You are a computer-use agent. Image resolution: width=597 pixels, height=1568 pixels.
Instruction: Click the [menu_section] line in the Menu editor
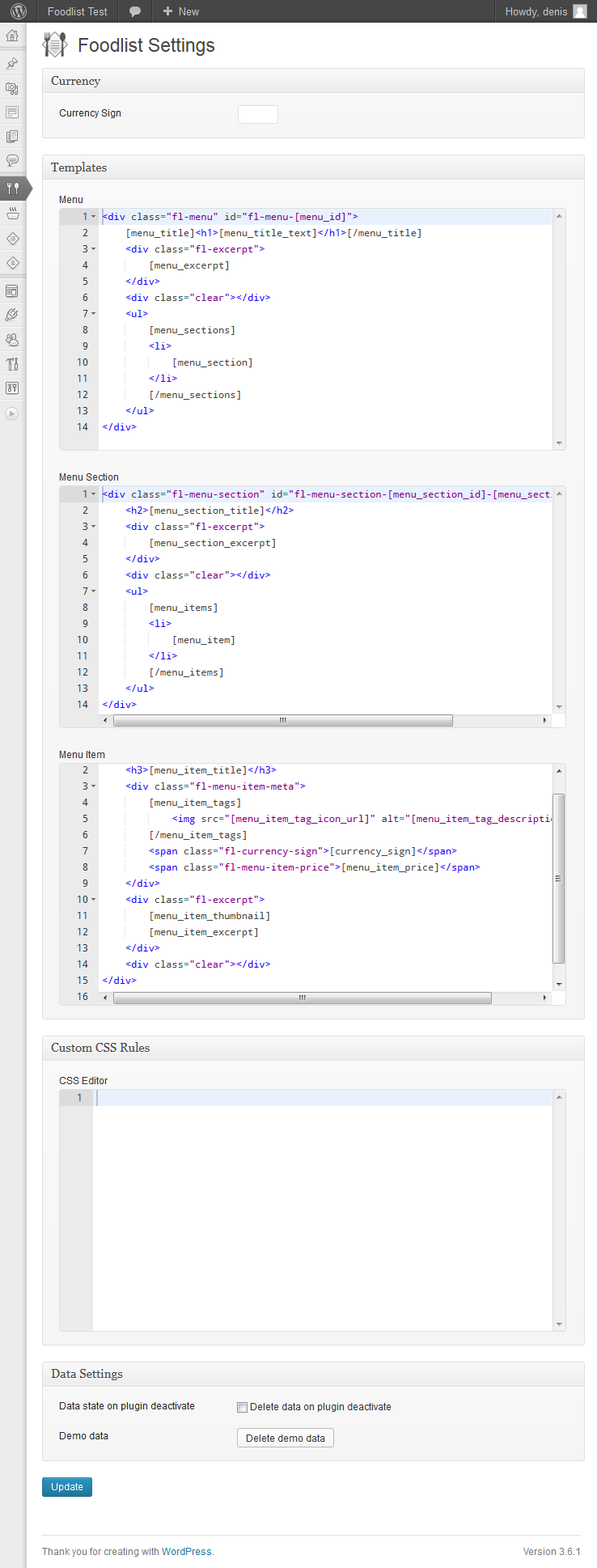click(x=213, y=362)
